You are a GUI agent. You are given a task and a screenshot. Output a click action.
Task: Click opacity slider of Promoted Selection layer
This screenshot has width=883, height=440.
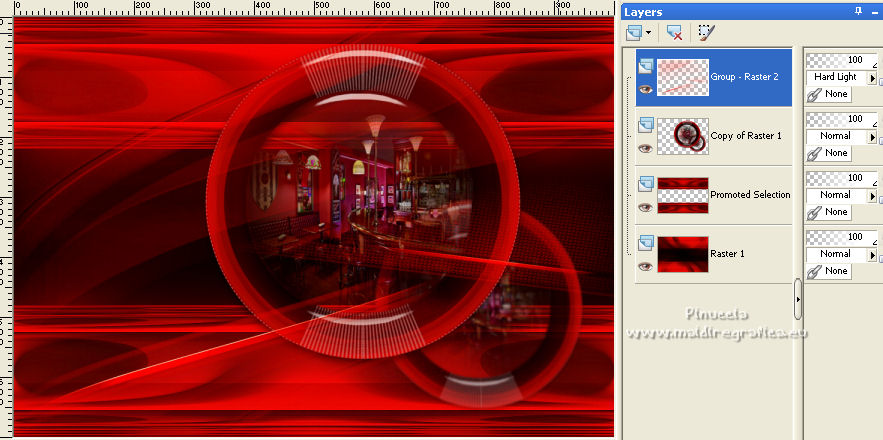841,178
